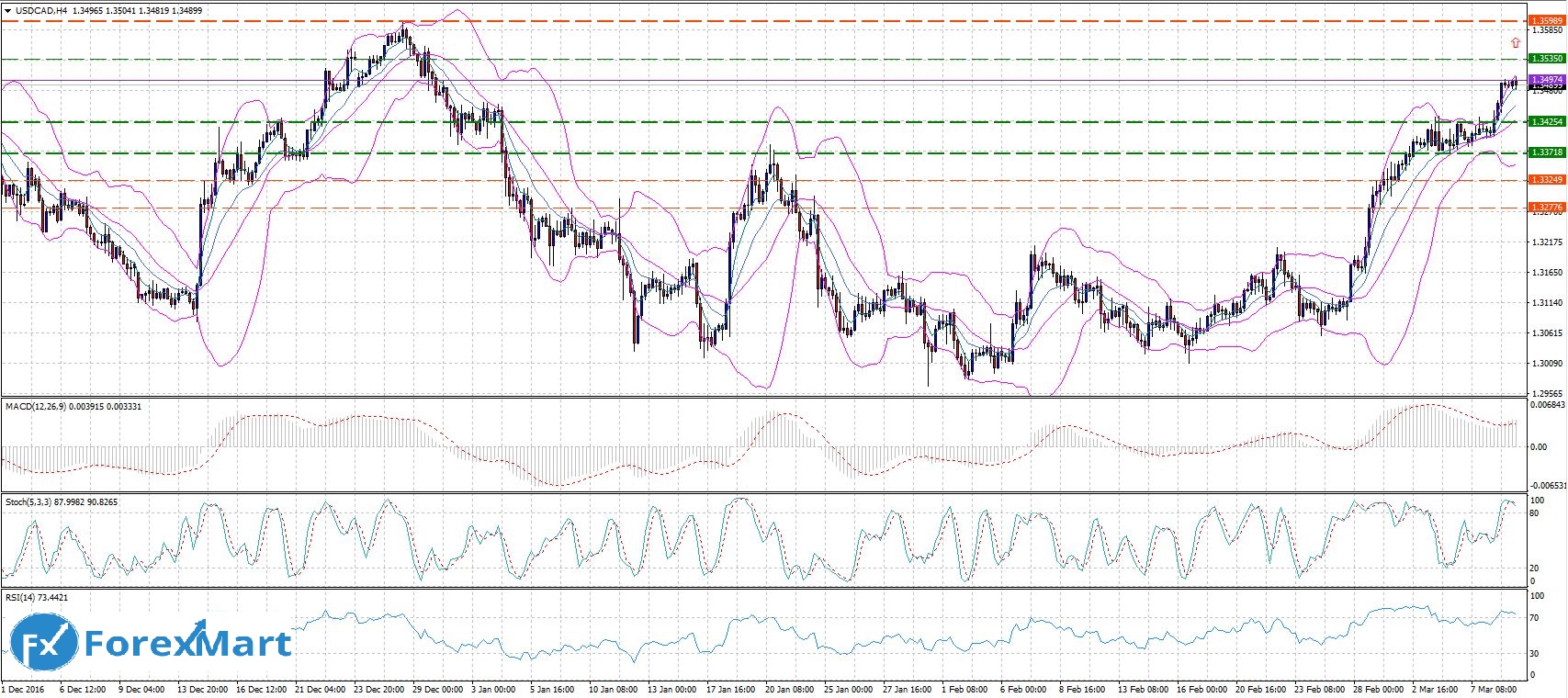1568x698 pixels.
Task: Click the 29 Dec 00:00 time label
Action: 438,689
